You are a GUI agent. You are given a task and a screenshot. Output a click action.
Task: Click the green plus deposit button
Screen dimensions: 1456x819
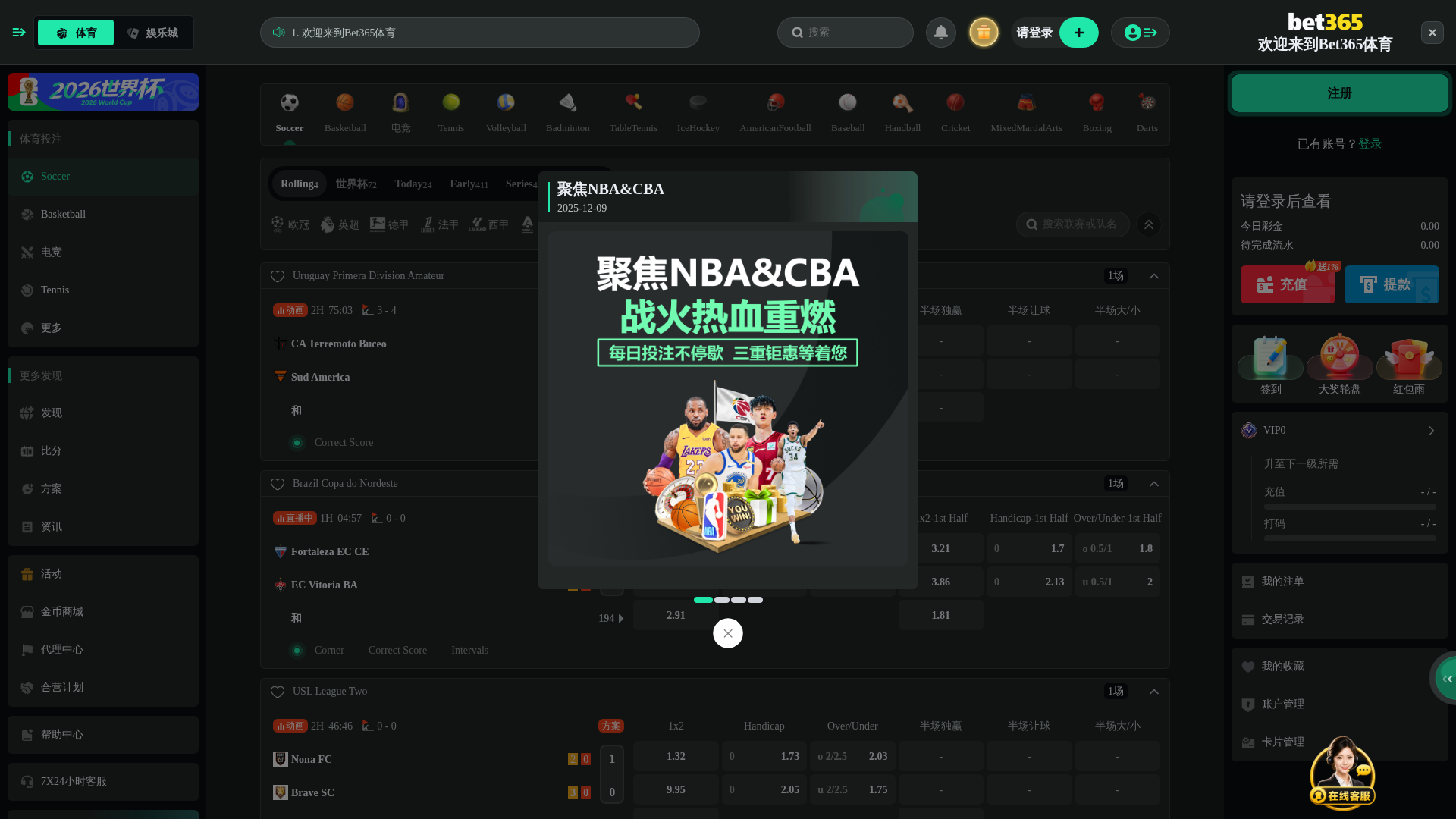click(1079, 33)
